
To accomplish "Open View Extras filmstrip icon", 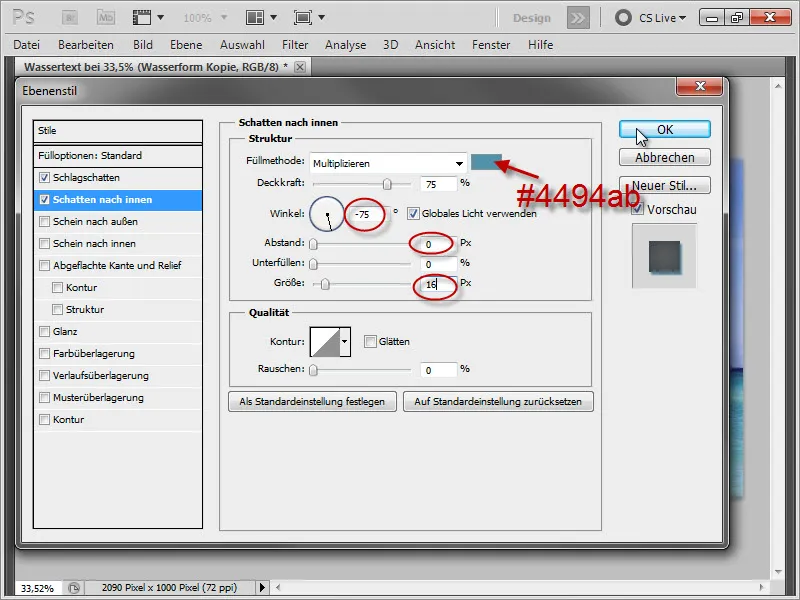I will (142, 18).
